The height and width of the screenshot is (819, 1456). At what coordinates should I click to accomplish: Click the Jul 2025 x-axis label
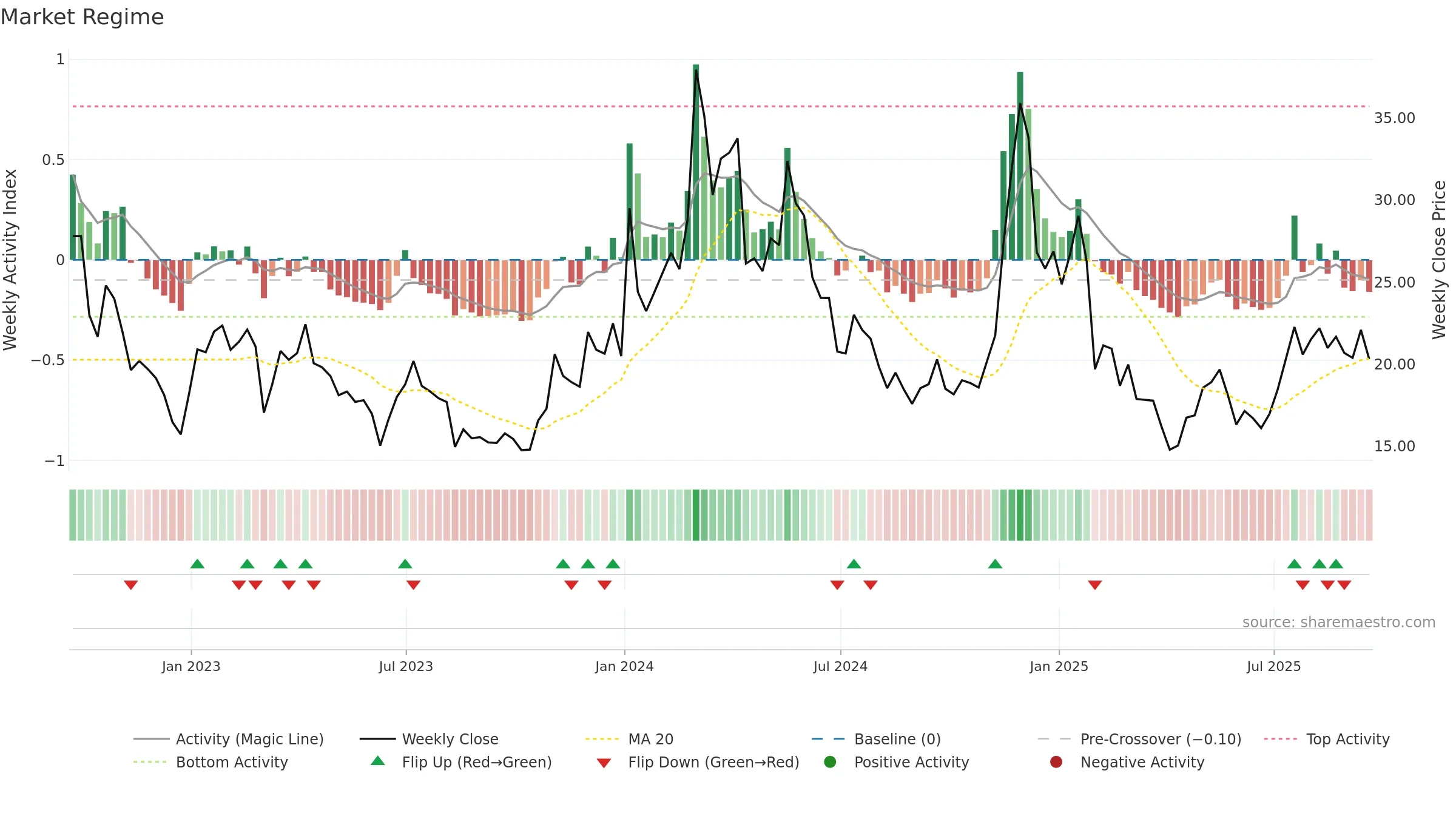pos(1274,666)
